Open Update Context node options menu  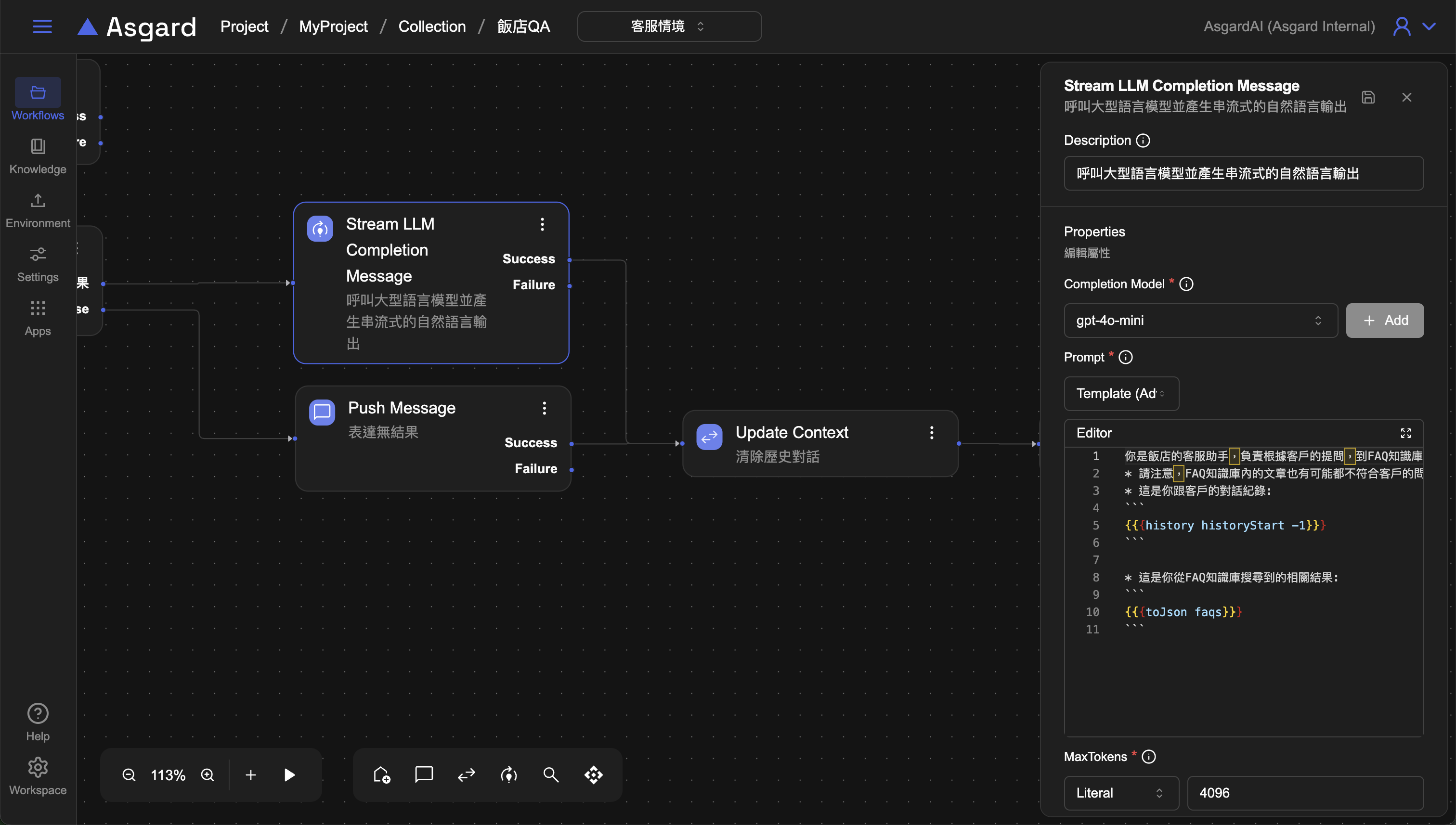click(x=931, y=433)
